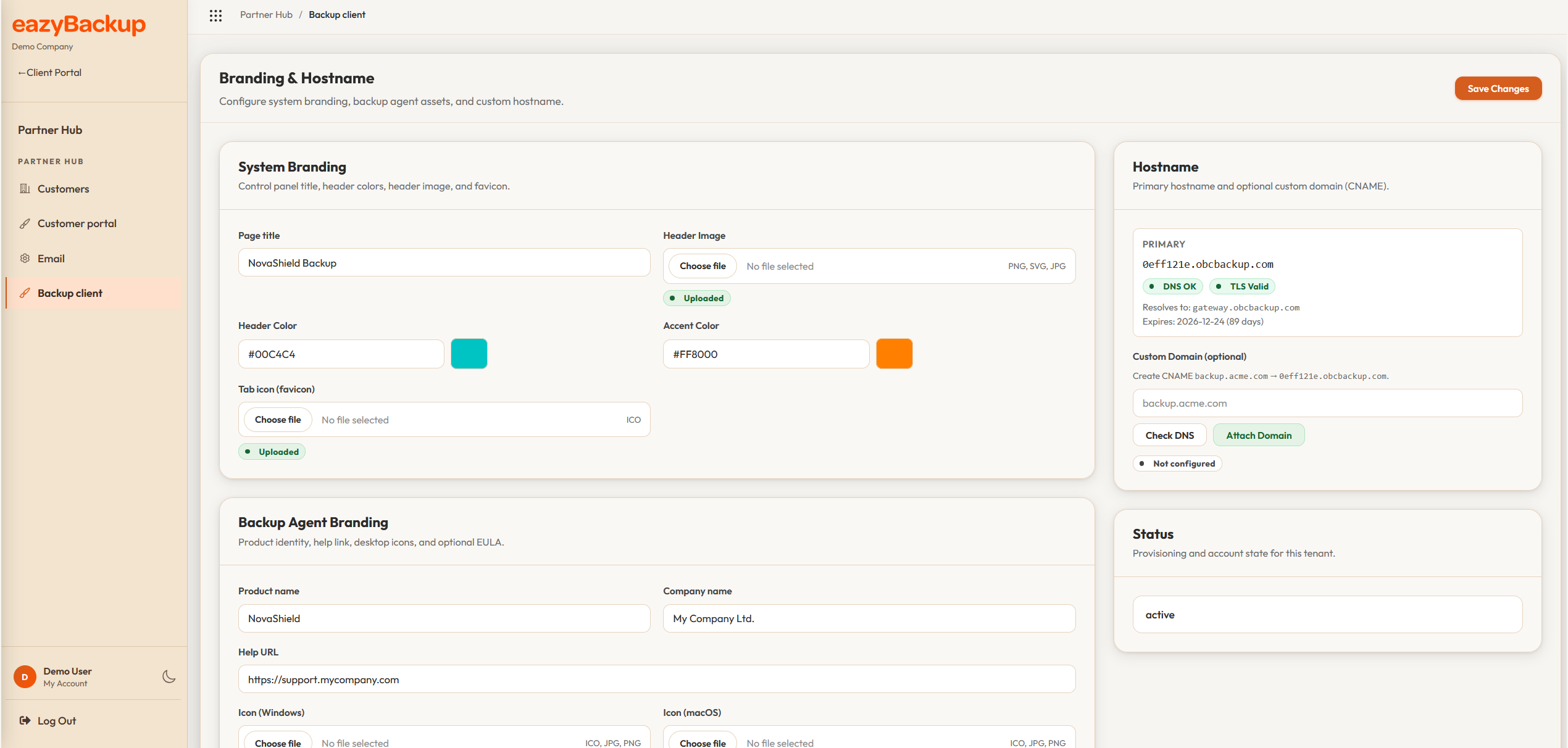The image size is (1568, 748).
Task: Click the Partner Hub sidebar heading
Action: coord(50,130)
